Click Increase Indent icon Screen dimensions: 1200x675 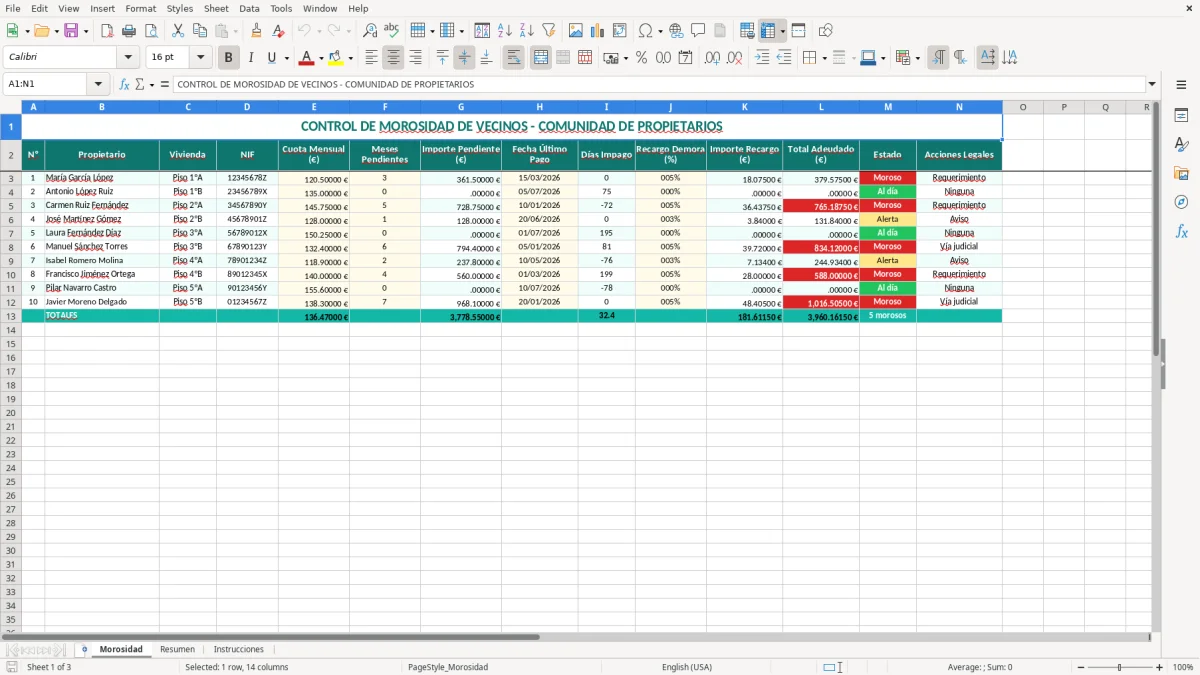762,58
